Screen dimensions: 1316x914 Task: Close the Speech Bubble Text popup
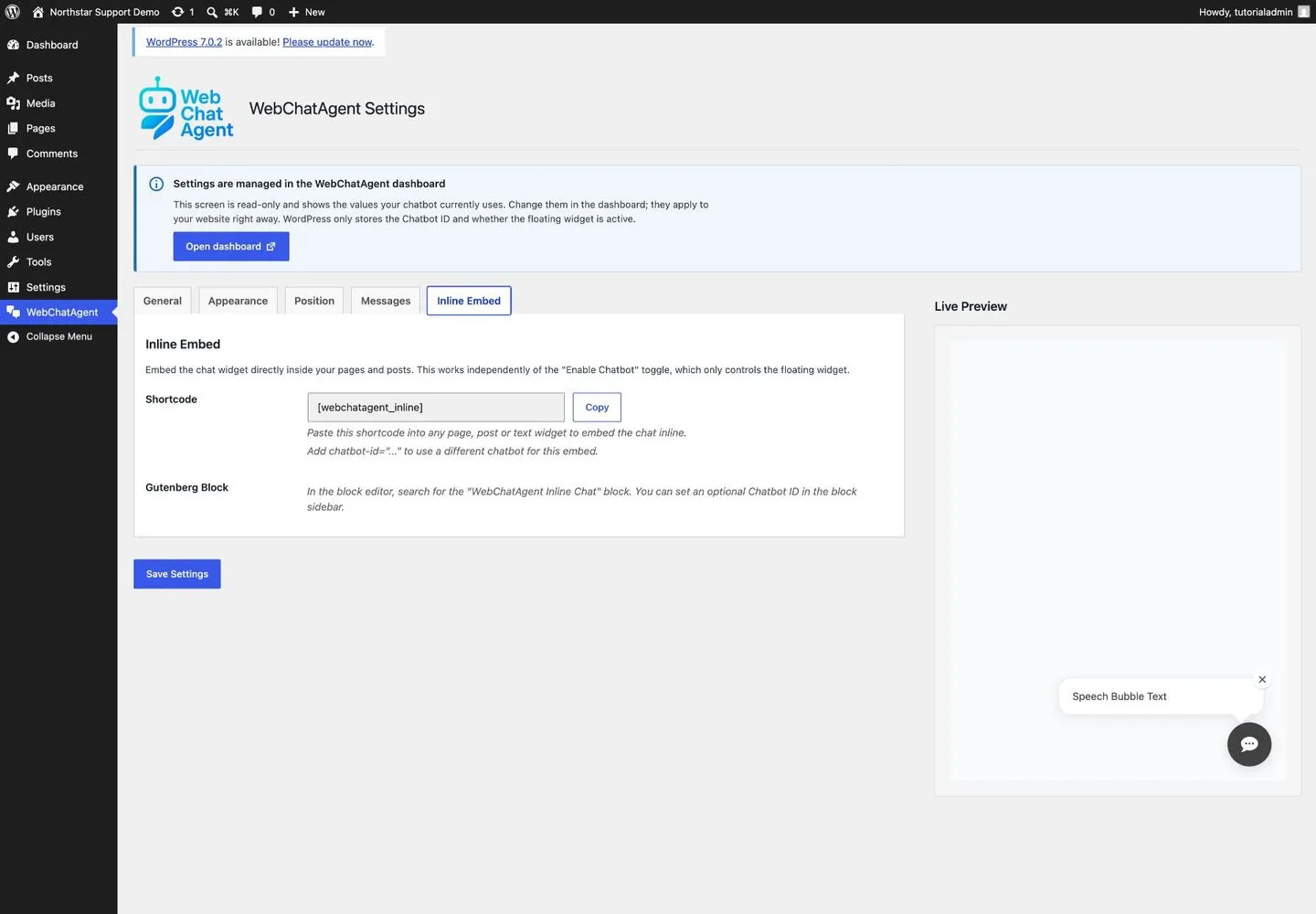click(x=1262, y=679)
